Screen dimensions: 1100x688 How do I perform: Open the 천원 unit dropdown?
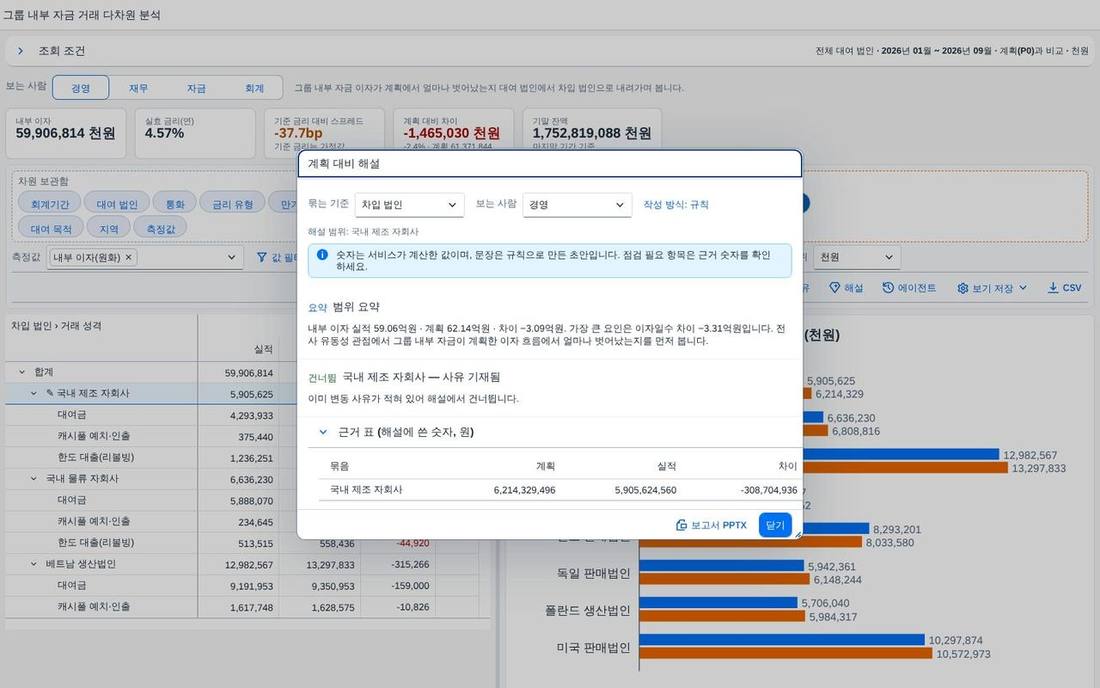[857, 257]
